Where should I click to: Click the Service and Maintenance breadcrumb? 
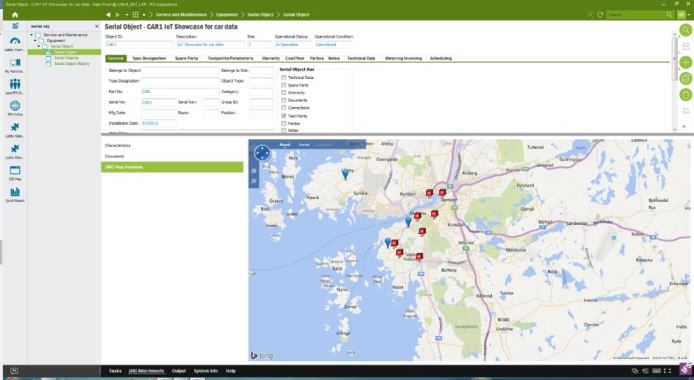coord(181,15)
